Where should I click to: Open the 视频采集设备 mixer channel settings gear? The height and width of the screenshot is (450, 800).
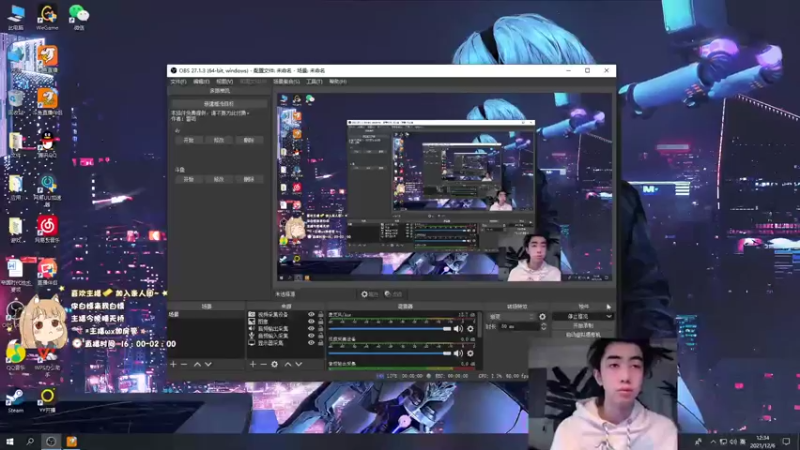[470, 353]
